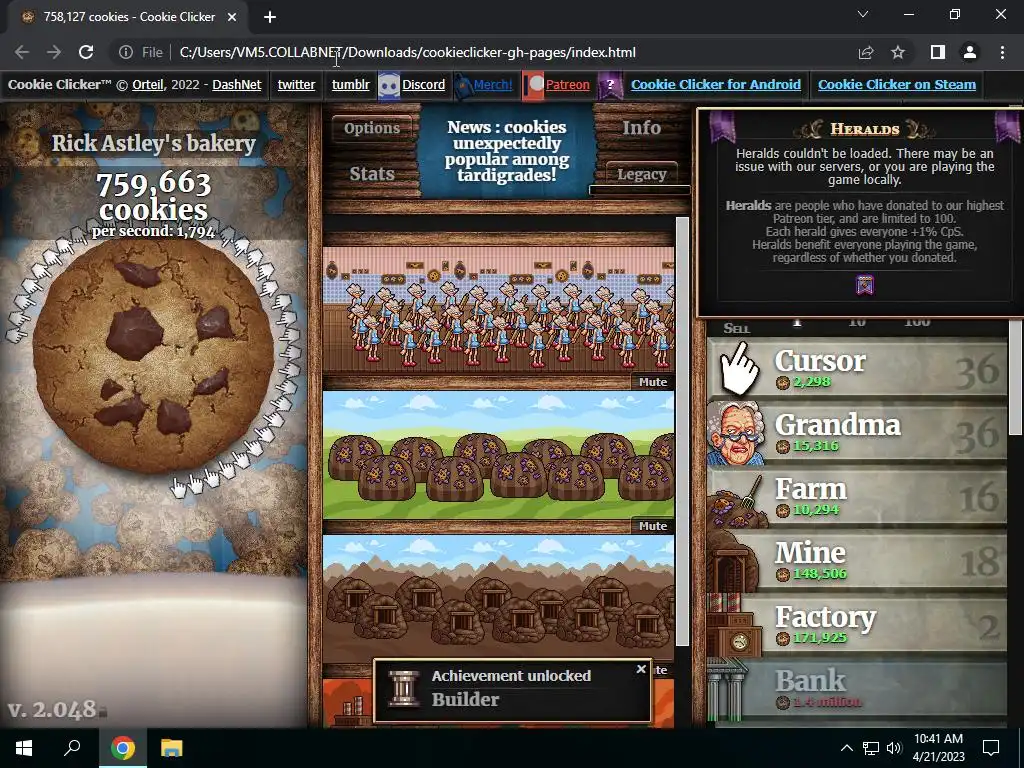This screenshot has width=1024, height=768.
Task: Click the purple Heralds question-mark flag
Action: coord(610,85)
